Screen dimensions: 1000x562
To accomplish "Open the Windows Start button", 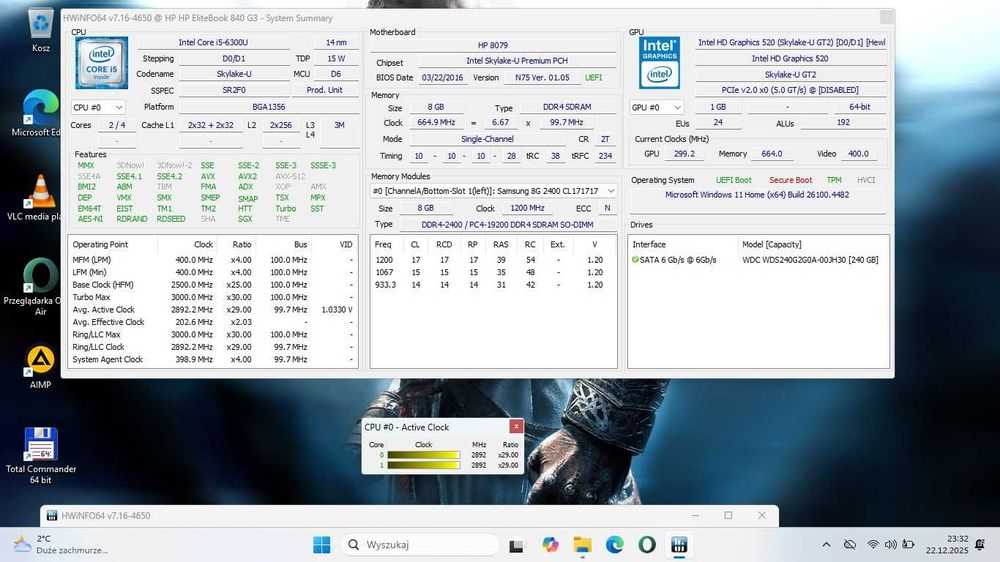I will pyautogui.click(x=322, y=545).
